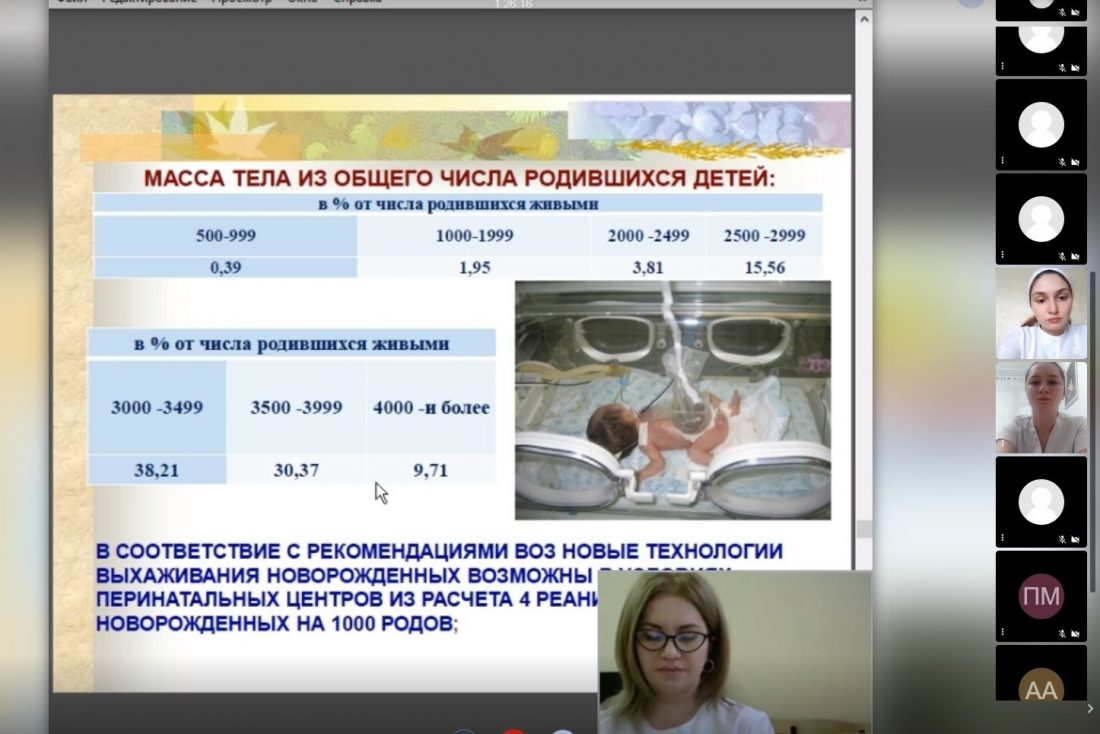Click the '0,39' value cell
The width and height of the screenshot is (1100, 734).
pyautogui.click(x=225, y=267)
